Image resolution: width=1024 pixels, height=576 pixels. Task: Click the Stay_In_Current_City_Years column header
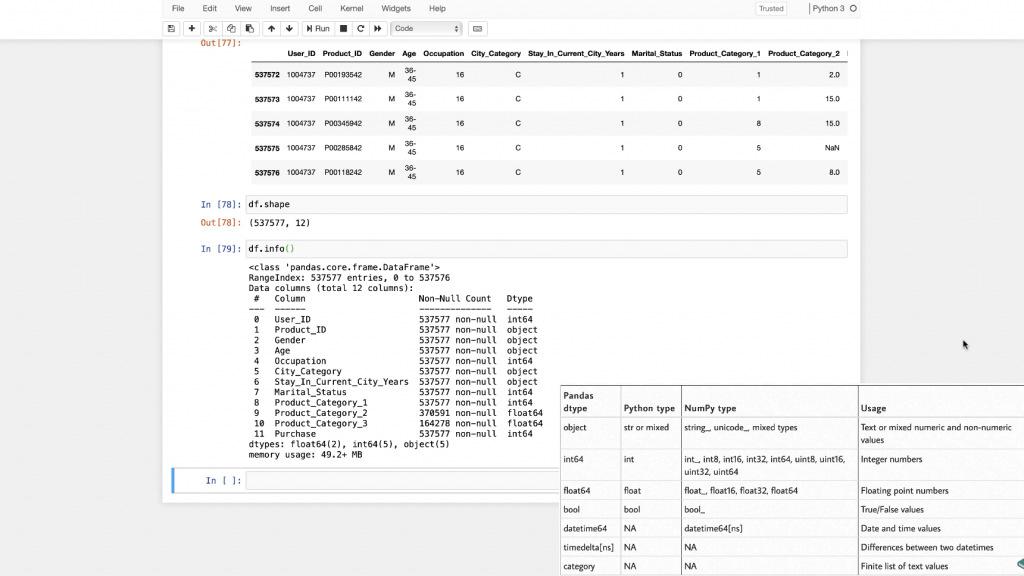click(x=576, y=54)
